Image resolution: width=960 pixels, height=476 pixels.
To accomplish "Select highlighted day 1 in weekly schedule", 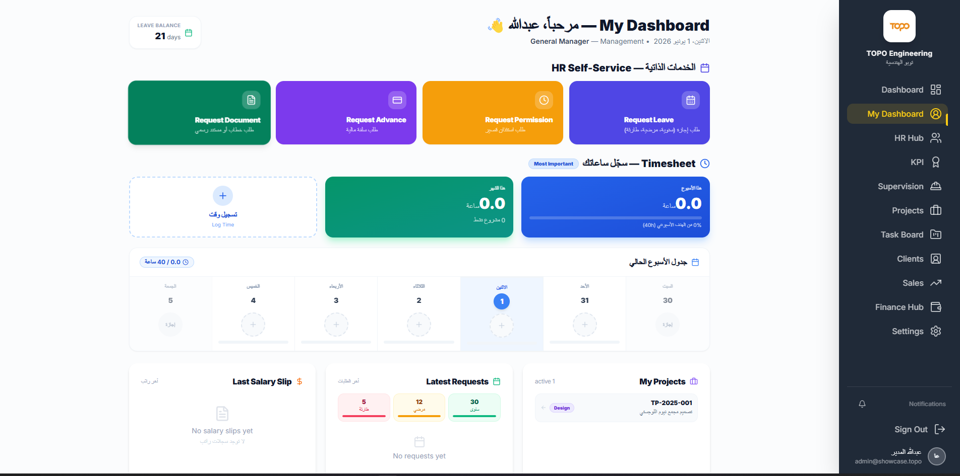I will coord(501,301).
